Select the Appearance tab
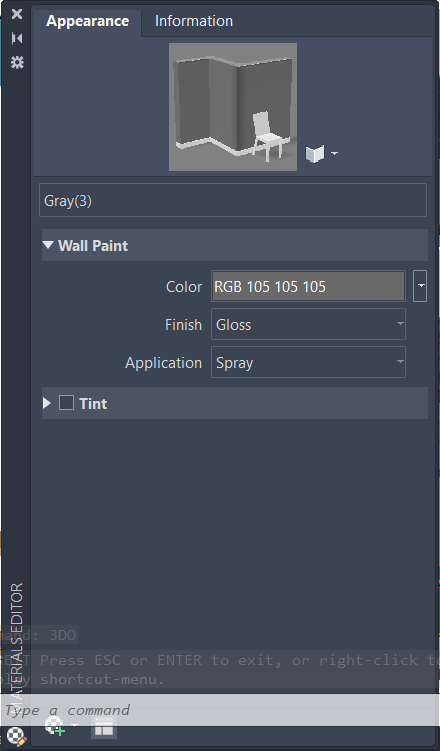Screen dimensions: 440x751 [88, 21]
